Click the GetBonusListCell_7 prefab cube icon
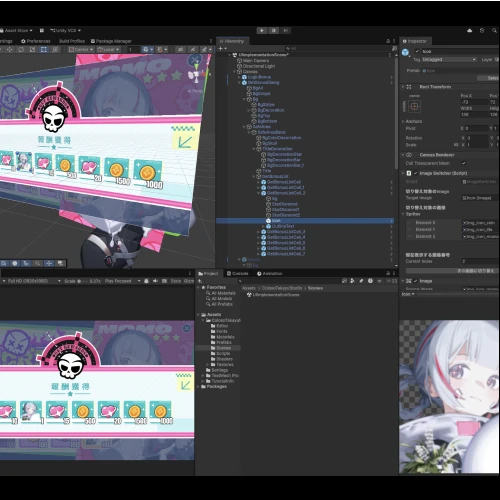Viewport: 500px width, 500px height. click(263, 254)
